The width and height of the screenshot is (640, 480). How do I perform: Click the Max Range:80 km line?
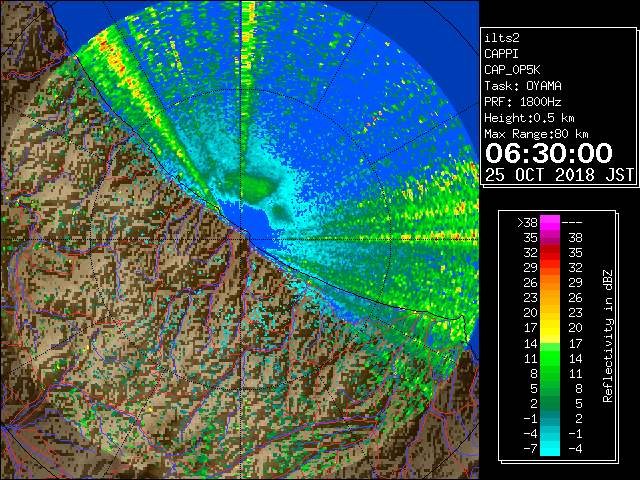pos(536,134)
